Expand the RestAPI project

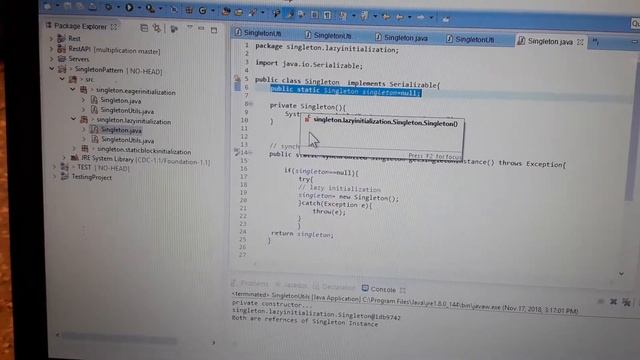coord(51,49)
